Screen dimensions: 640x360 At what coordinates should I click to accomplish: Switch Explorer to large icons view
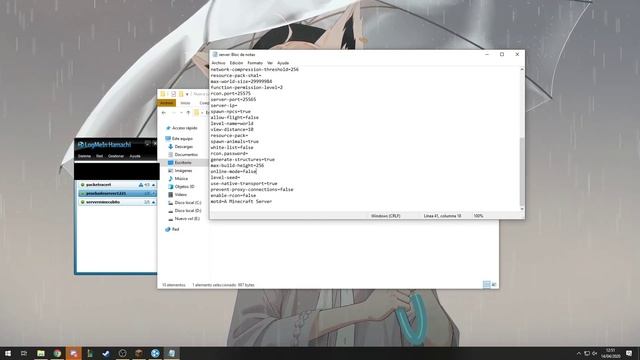click(493, 284)
